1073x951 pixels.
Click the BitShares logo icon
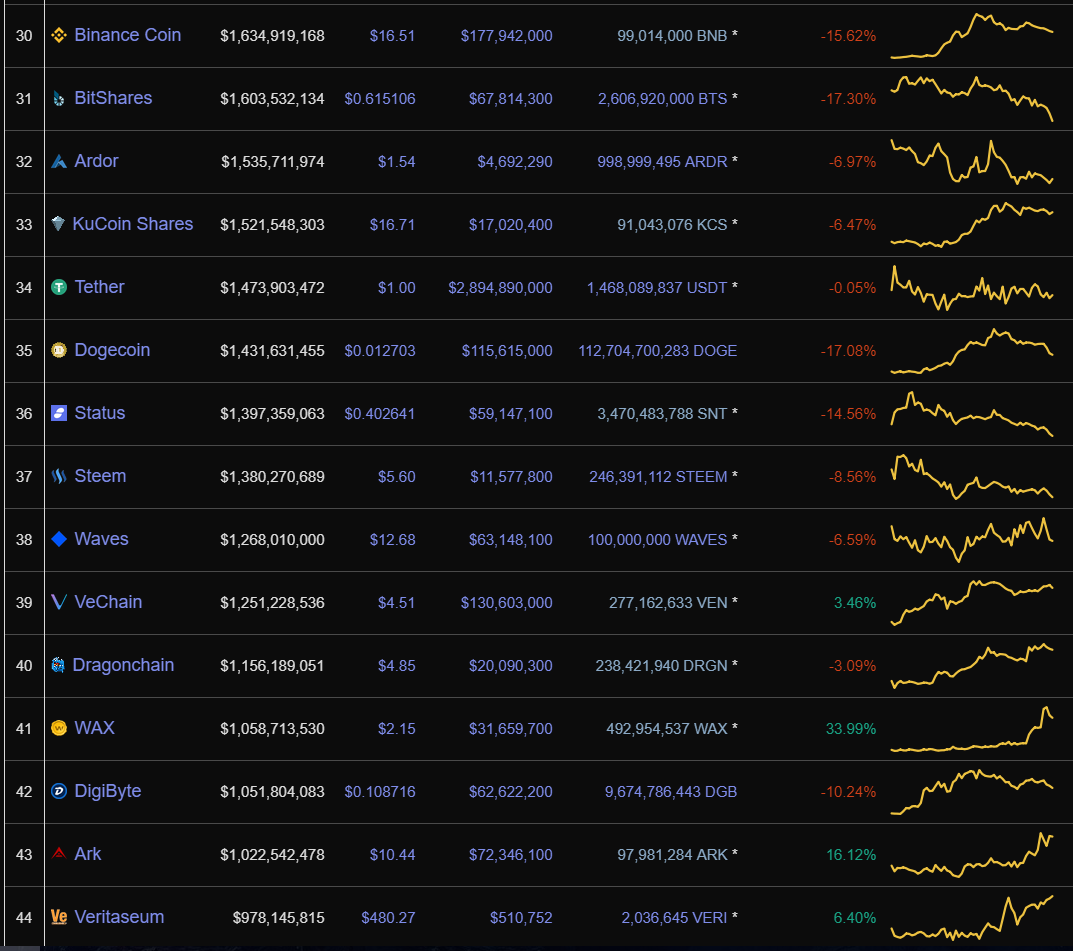coord(59,99)
